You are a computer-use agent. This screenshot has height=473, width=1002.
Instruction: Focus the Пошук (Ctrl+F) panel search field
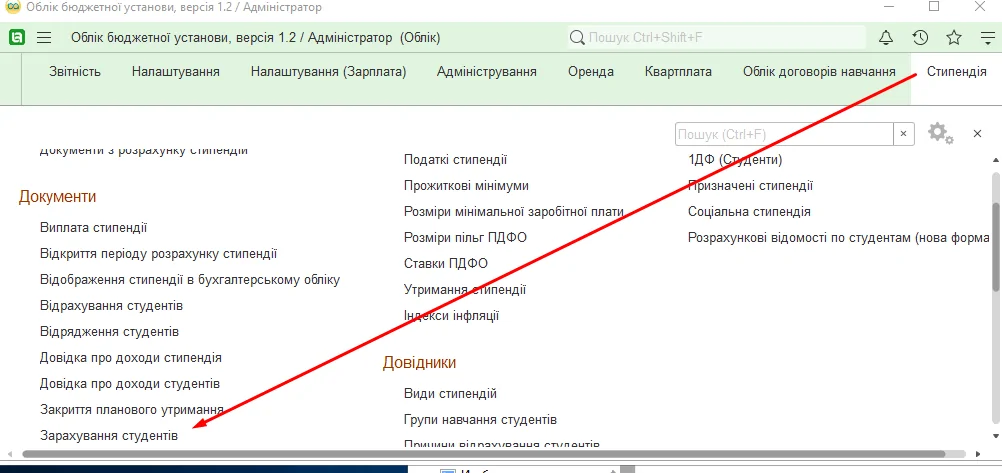point(784,134)
